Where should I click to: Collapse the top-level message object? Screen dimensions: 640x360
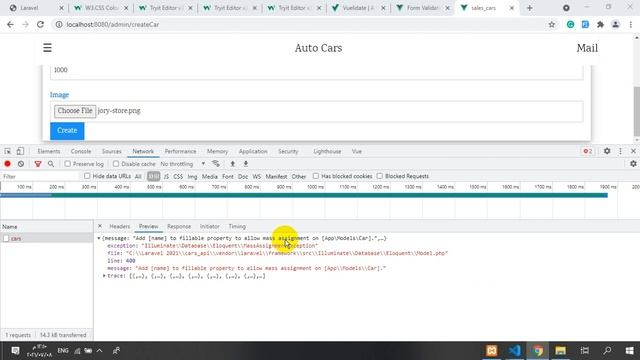coord(99,238)
